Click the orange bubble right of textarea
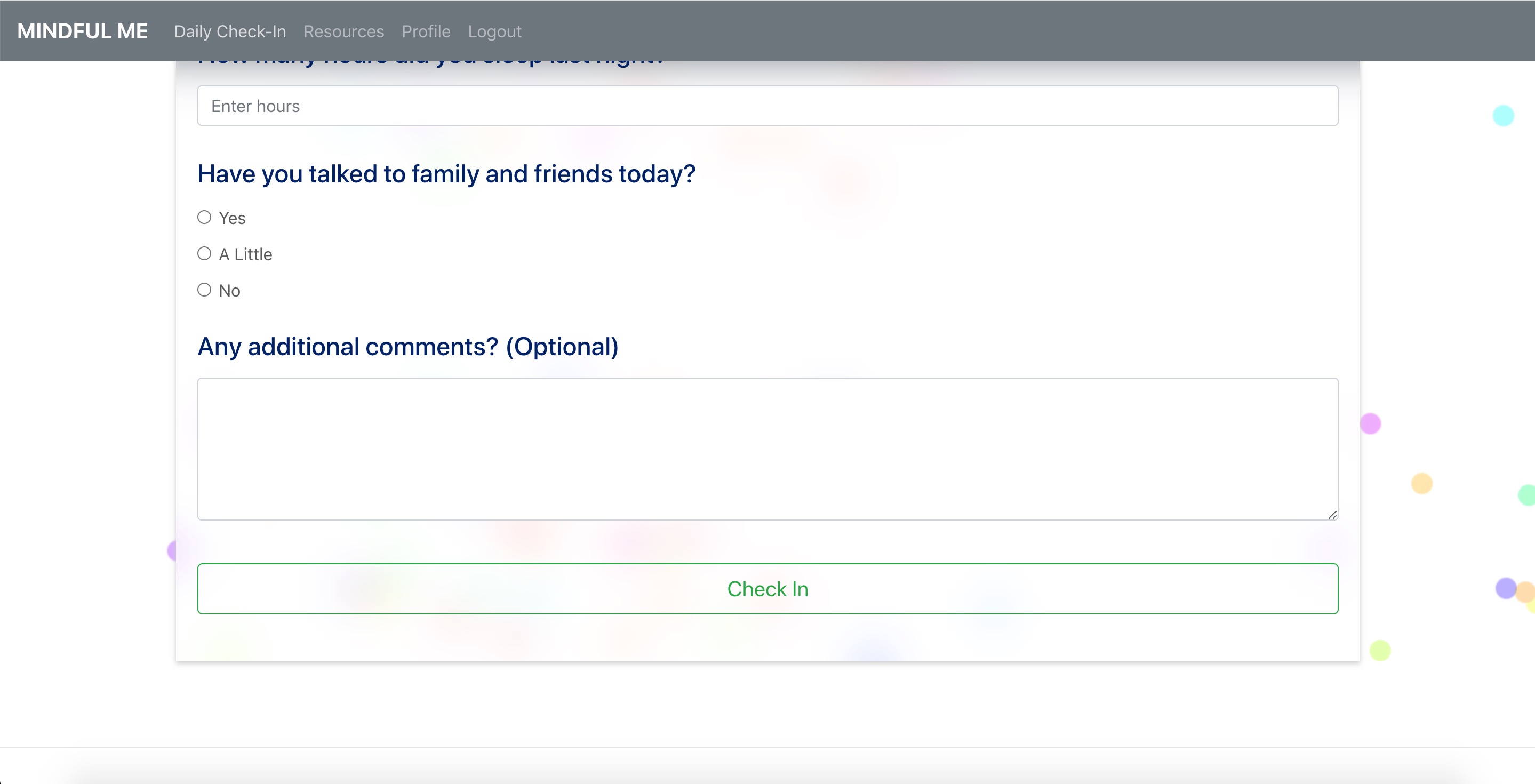Image resolution: width=1535 pixels, height=784 pixels. click(1421, 483)
